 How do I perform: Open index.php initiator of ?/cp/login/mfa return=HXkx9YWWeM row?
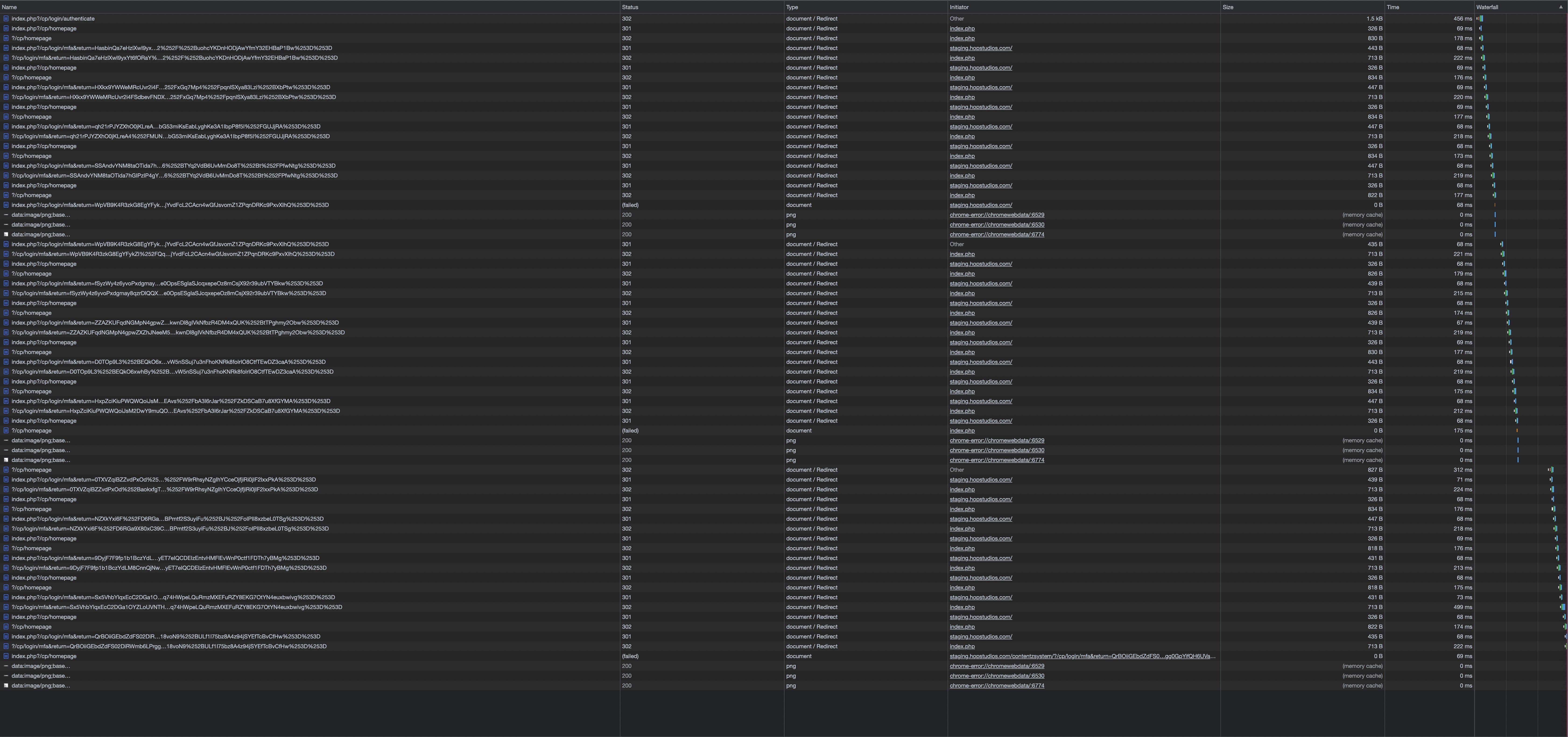click(x=962, y=97)
